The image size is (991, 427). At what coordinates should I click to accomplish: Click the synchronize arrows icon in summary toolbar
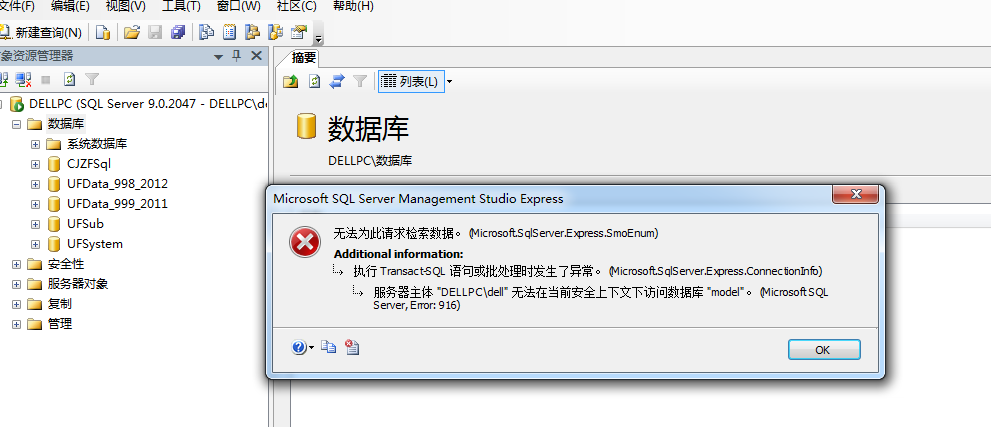point(337,81)
